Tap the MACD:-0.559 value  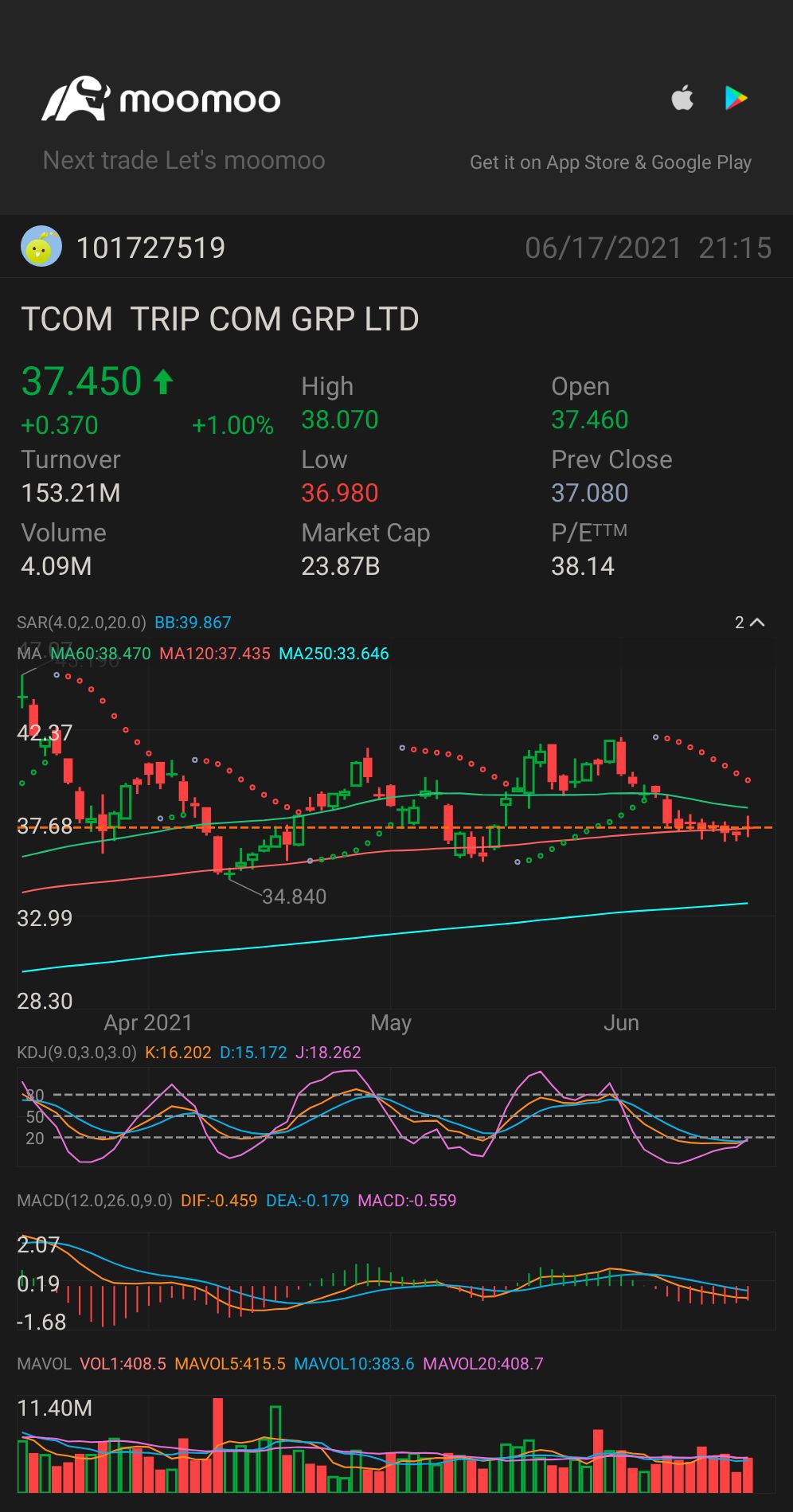click(407, 1201)
